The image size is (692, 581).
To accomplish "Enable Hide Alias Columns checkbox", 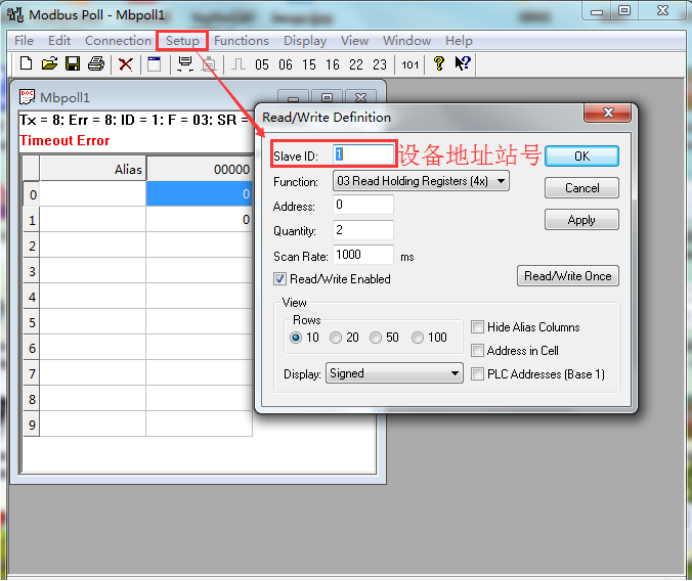I will [x=478, y=327].
